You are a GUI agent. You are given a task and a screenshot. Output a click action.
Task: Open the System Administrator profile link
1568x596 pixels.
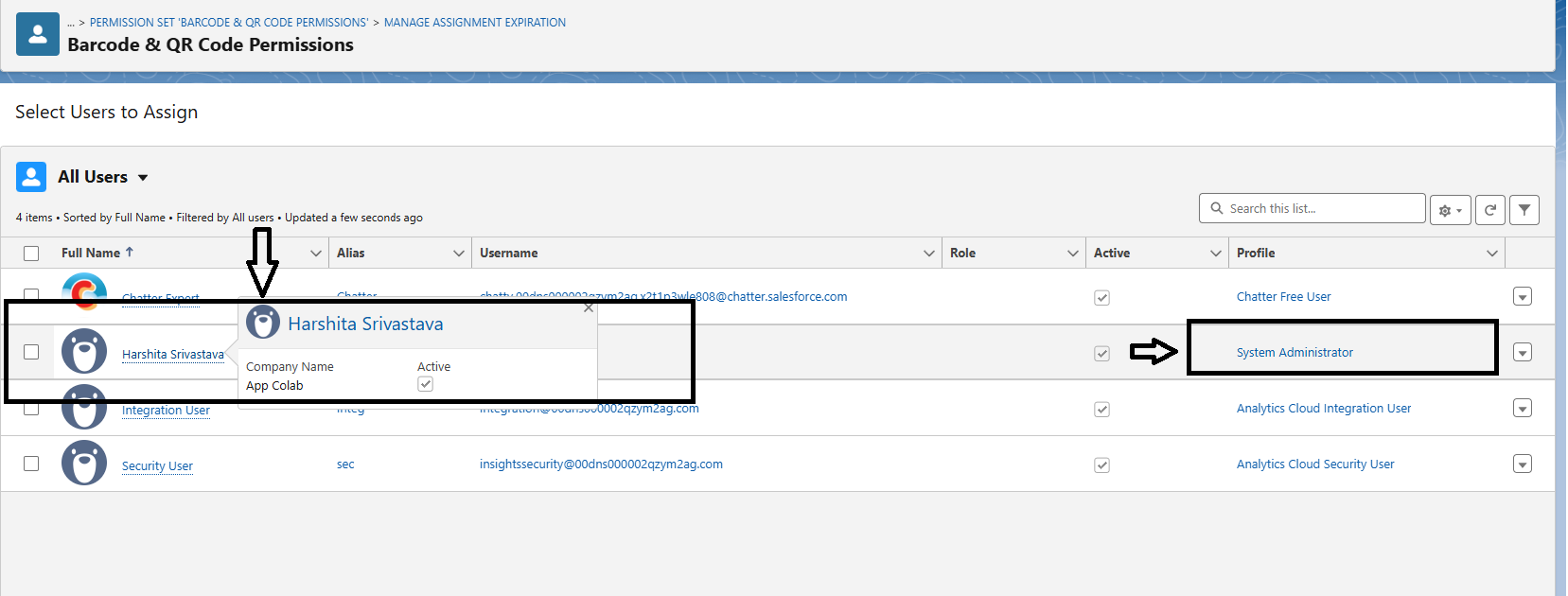coord(1294,353)
